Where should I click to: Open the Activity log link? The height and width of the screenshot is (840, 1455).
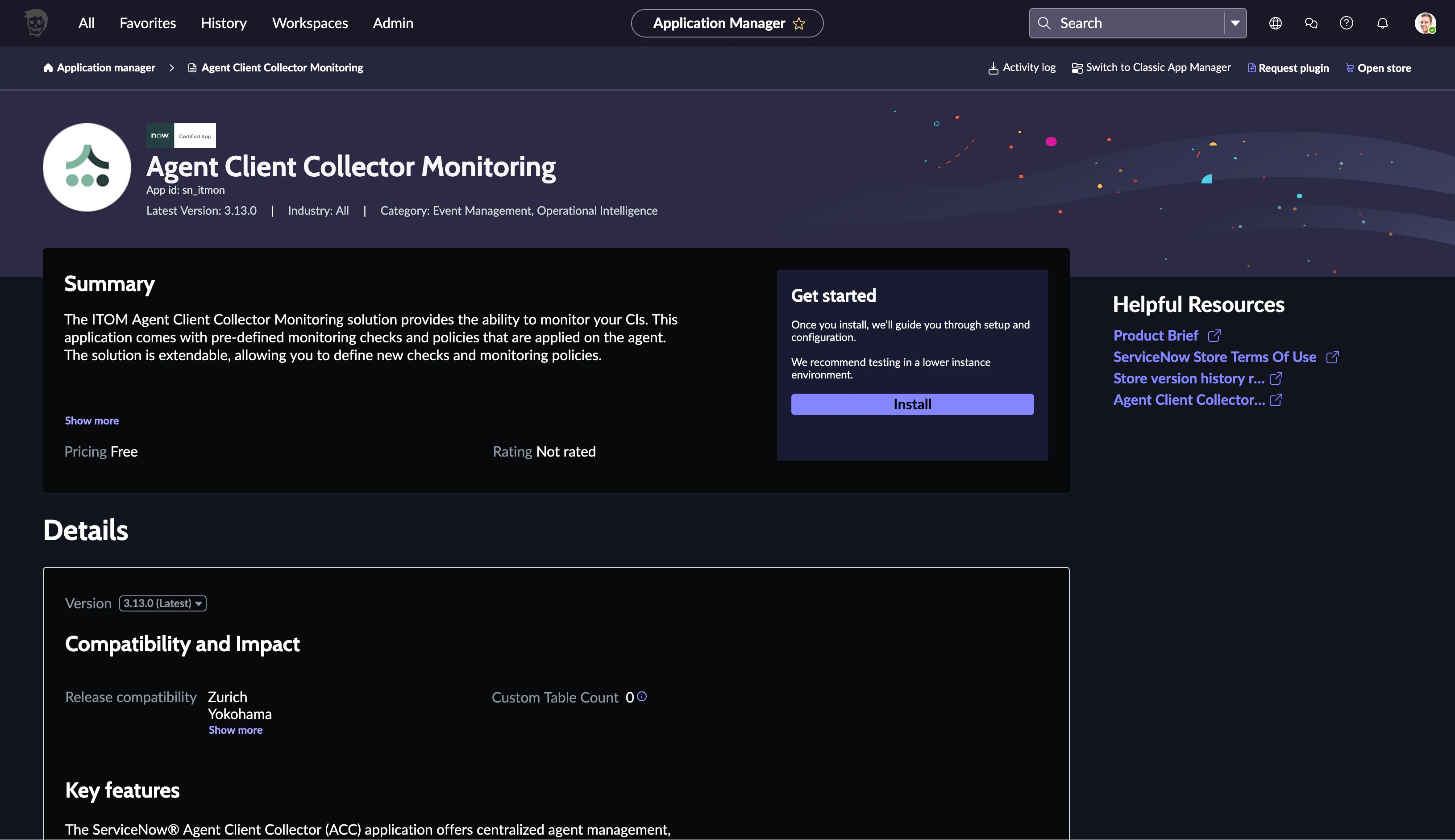[x=1029, y=67]
